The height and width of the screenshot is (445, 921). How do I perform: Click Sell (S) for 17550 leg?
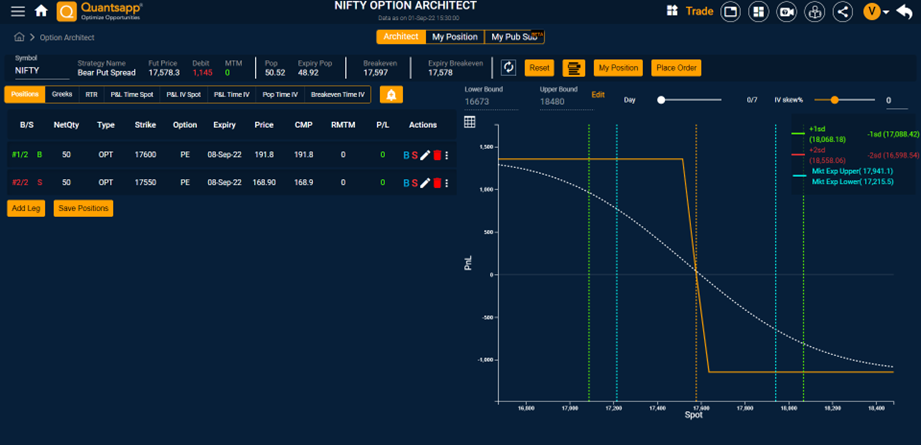pos(415,183)
